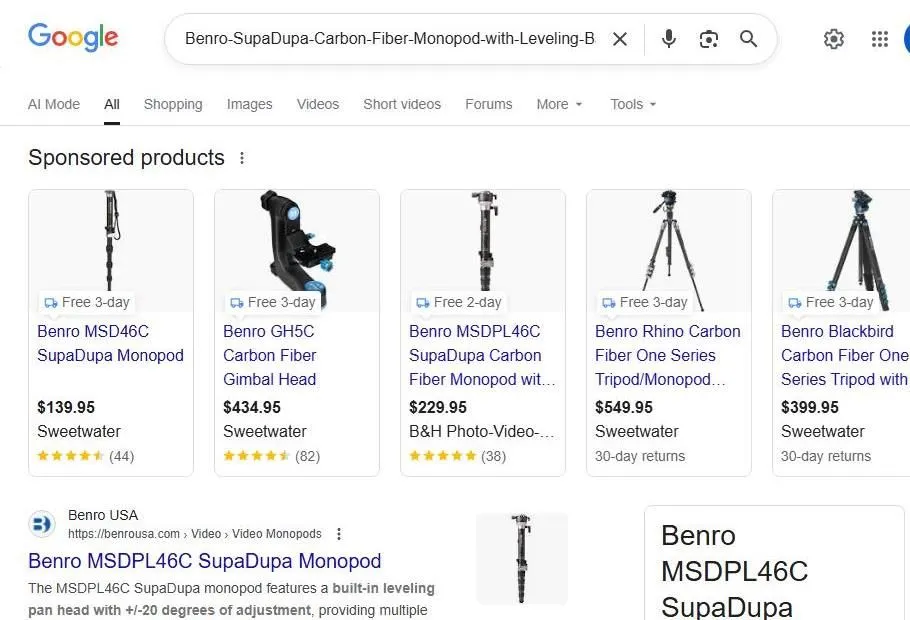Open the Sponsored products info menu
The height and width of the screenshot is (620, 910).
pos(242,158)
